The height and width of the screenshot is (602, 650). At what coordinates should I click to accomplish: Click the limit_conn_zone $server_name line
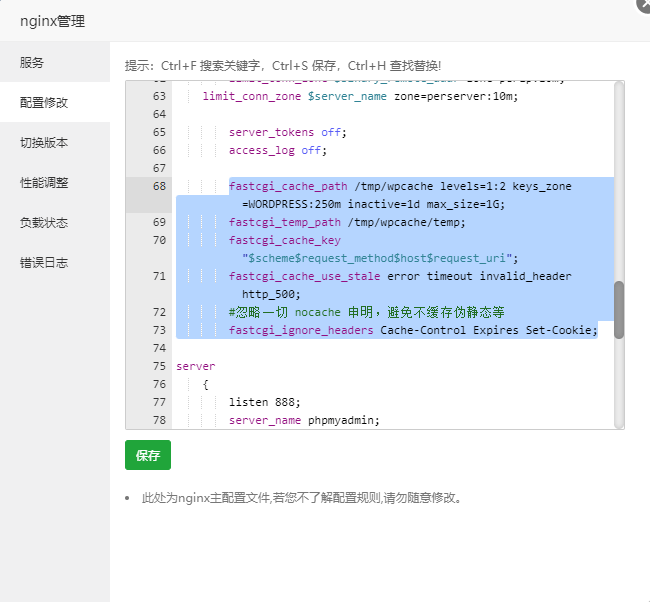click(x=360, y=96)
